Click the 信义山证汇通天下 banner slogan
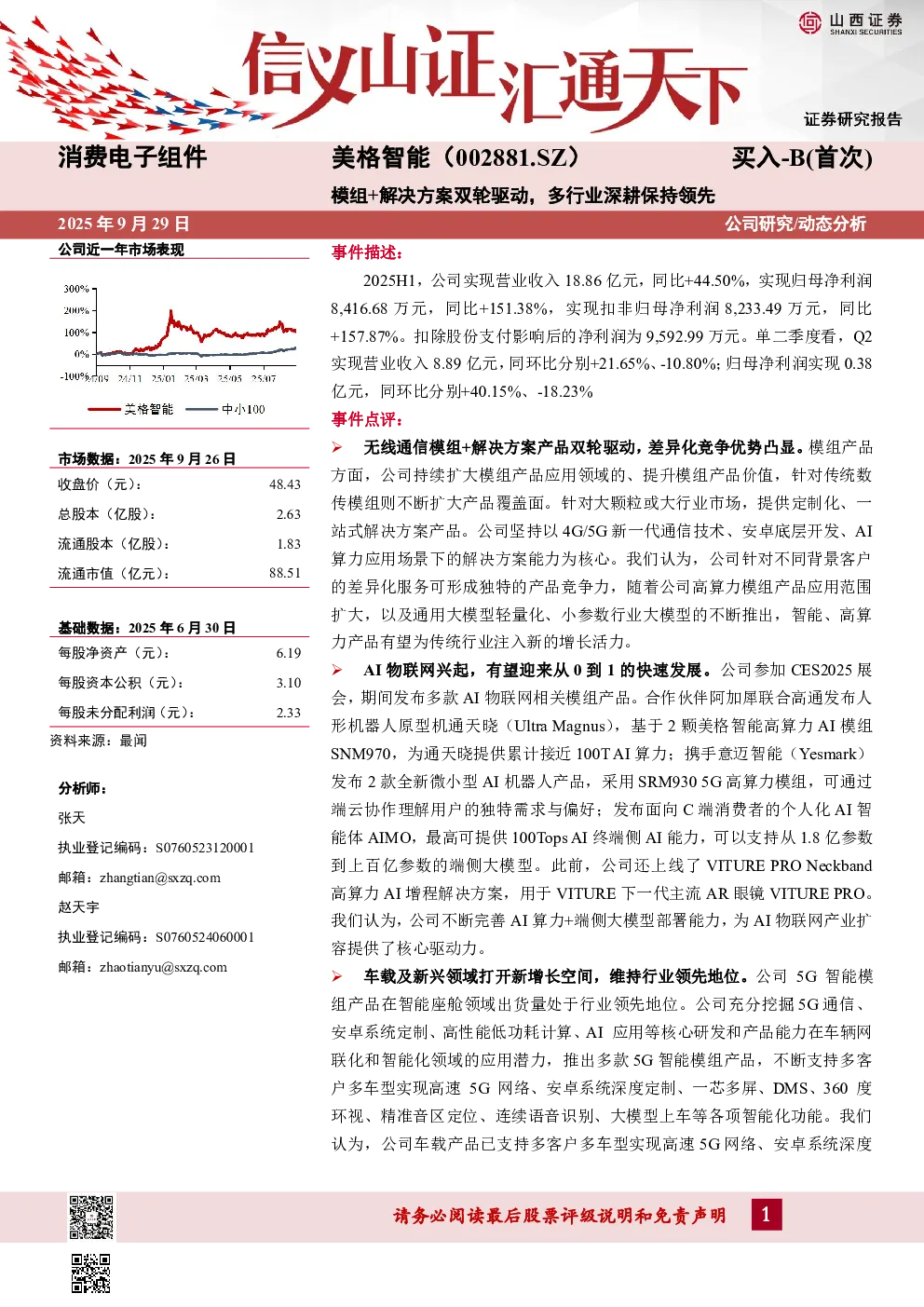 pos(494,79)
